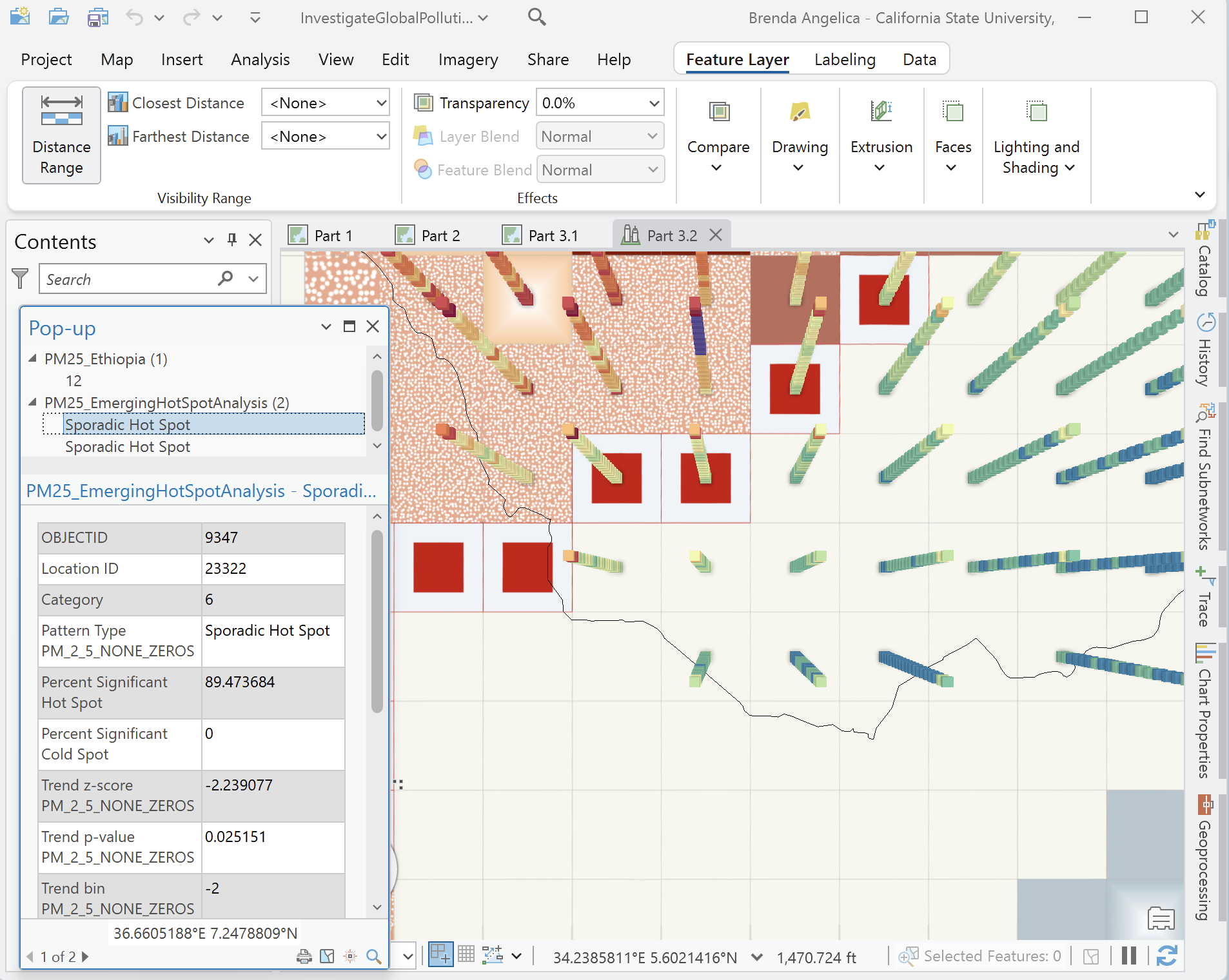This screenshot has height=980, width=1229.
Task: Open the Contents pane options menu
Action: pyautogui.click(x=208, y=240)
